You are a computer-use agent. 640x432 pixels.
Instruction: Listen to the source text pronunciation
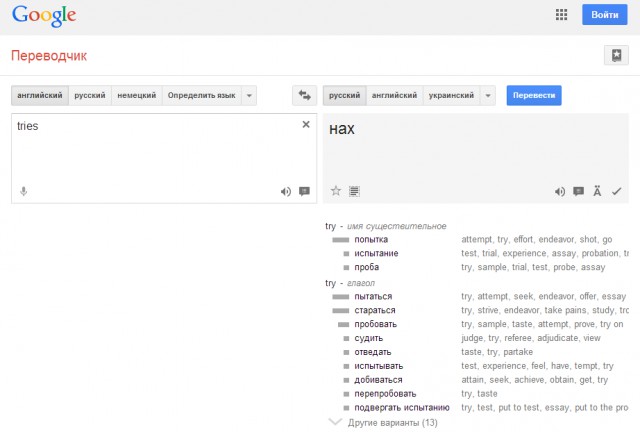(x=286, y=192)
